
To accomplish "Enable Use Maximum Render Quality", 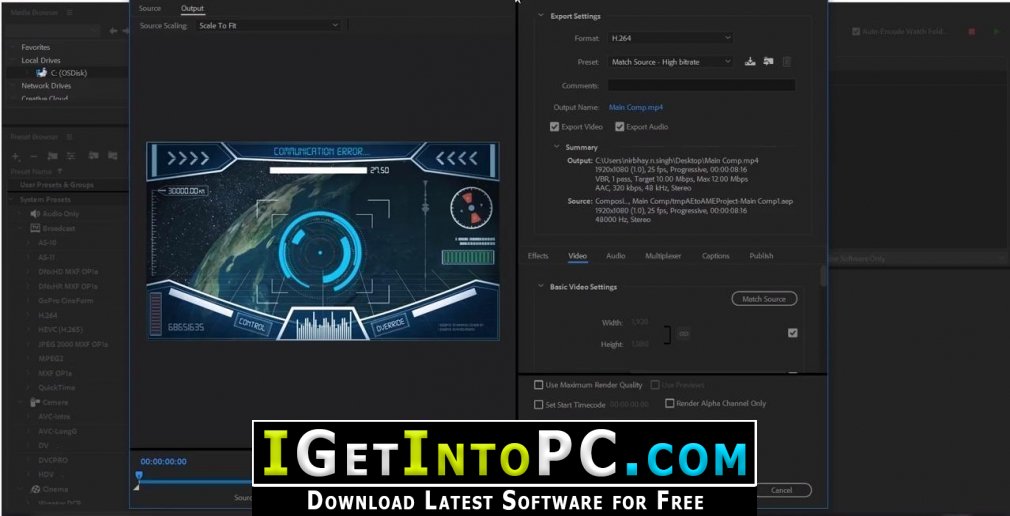I will pyautogui.click(x=538, y=385).
